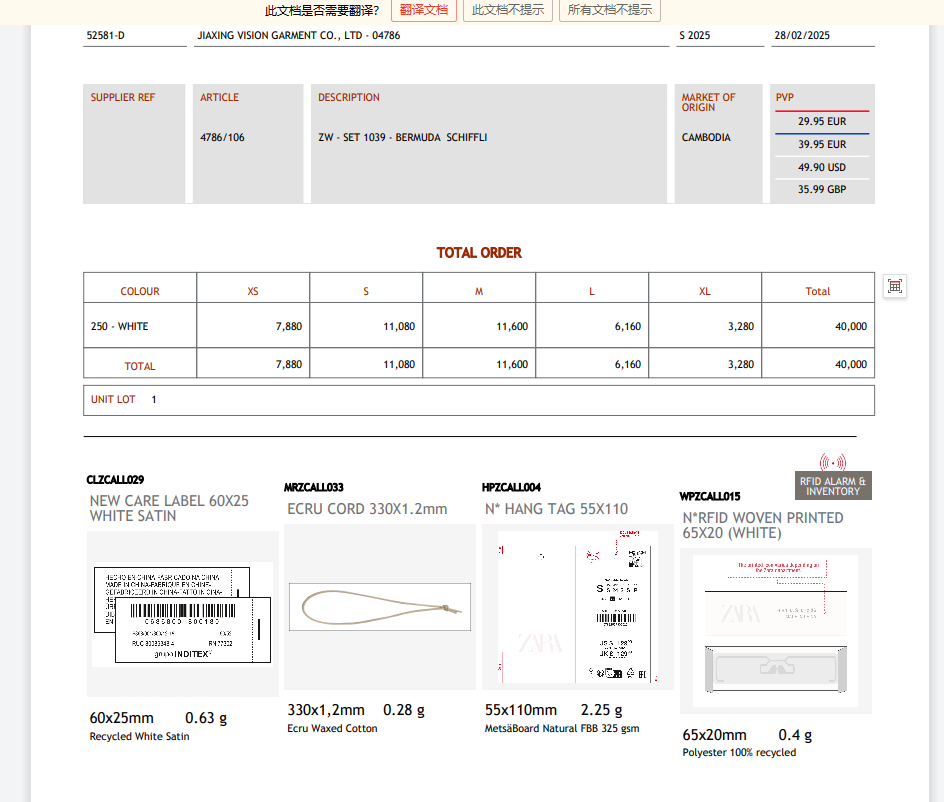Open the ecru cord product image
The width and height of the screenshot is (944, 802).
tap(379, 607)
